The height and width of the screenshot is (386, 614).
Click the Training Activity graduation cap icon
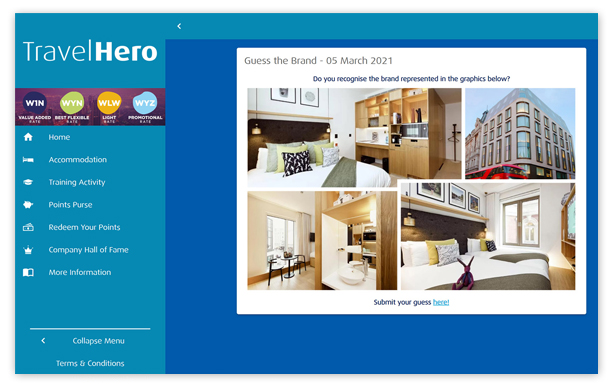tap(28, 182)
